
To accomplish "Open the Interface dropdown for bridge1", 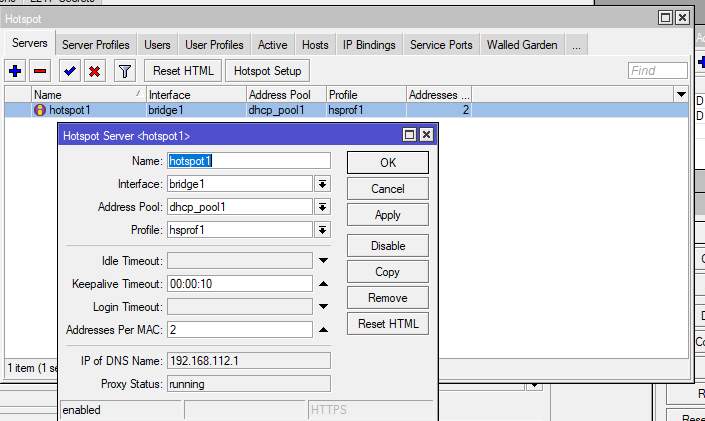I will [x=323, y=184].
